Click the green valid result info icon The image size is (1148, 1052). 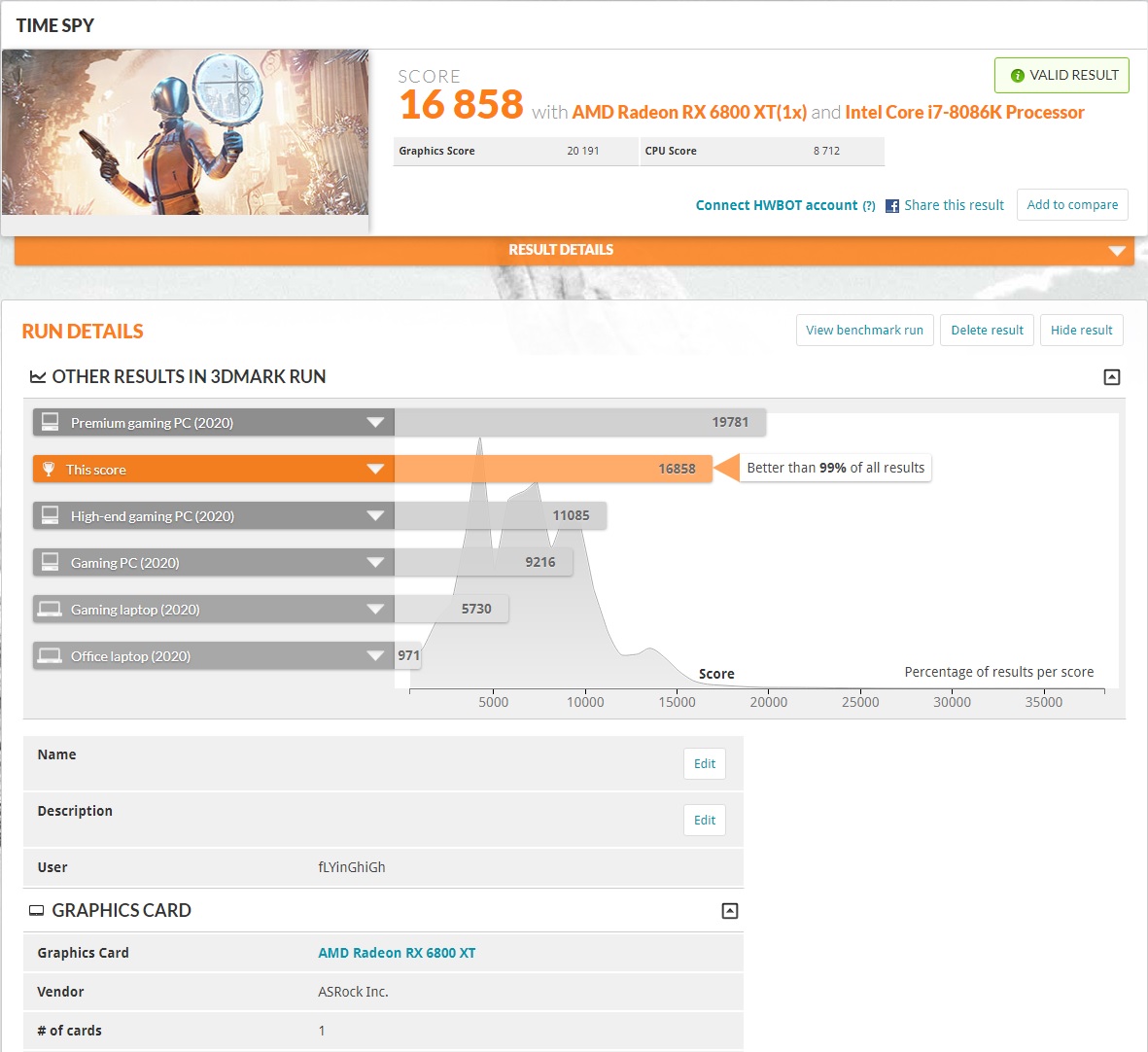[1017, 76]
